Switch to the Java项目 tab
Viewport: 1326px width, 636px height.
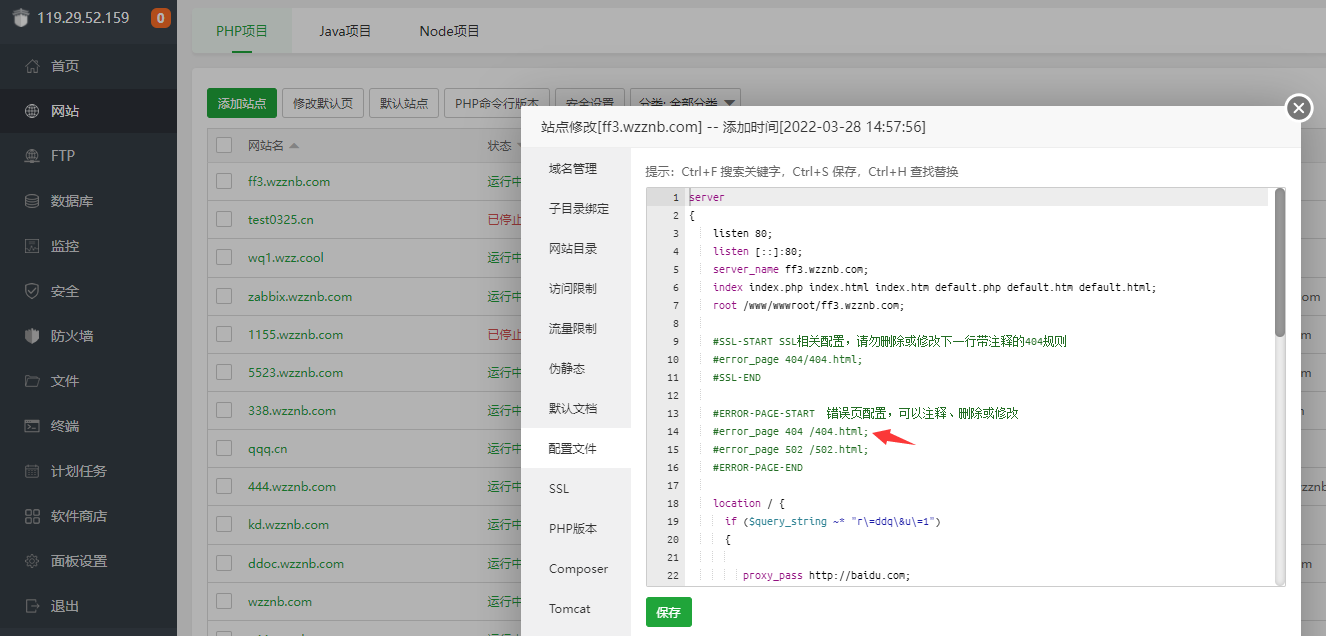345,31
